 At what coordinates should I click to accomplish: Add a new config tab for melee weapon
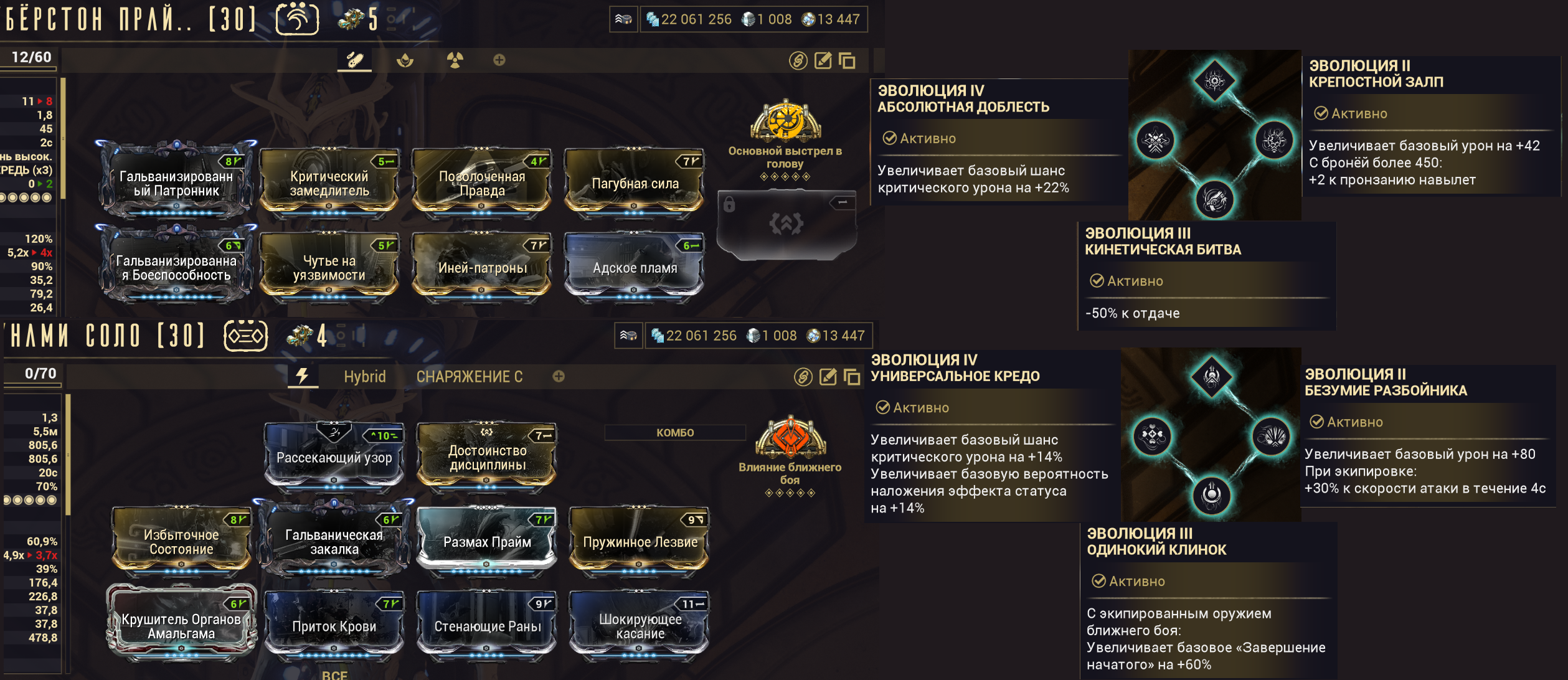coord(559,376)
